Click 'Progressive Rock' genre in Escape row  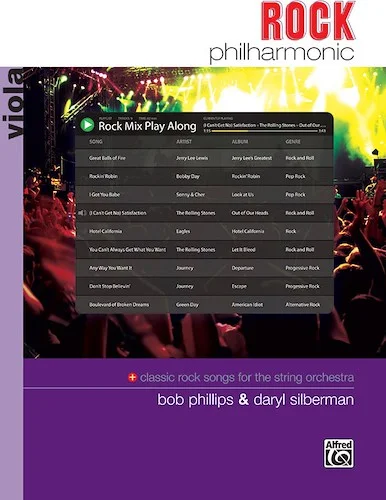click(x=302, y=286)
